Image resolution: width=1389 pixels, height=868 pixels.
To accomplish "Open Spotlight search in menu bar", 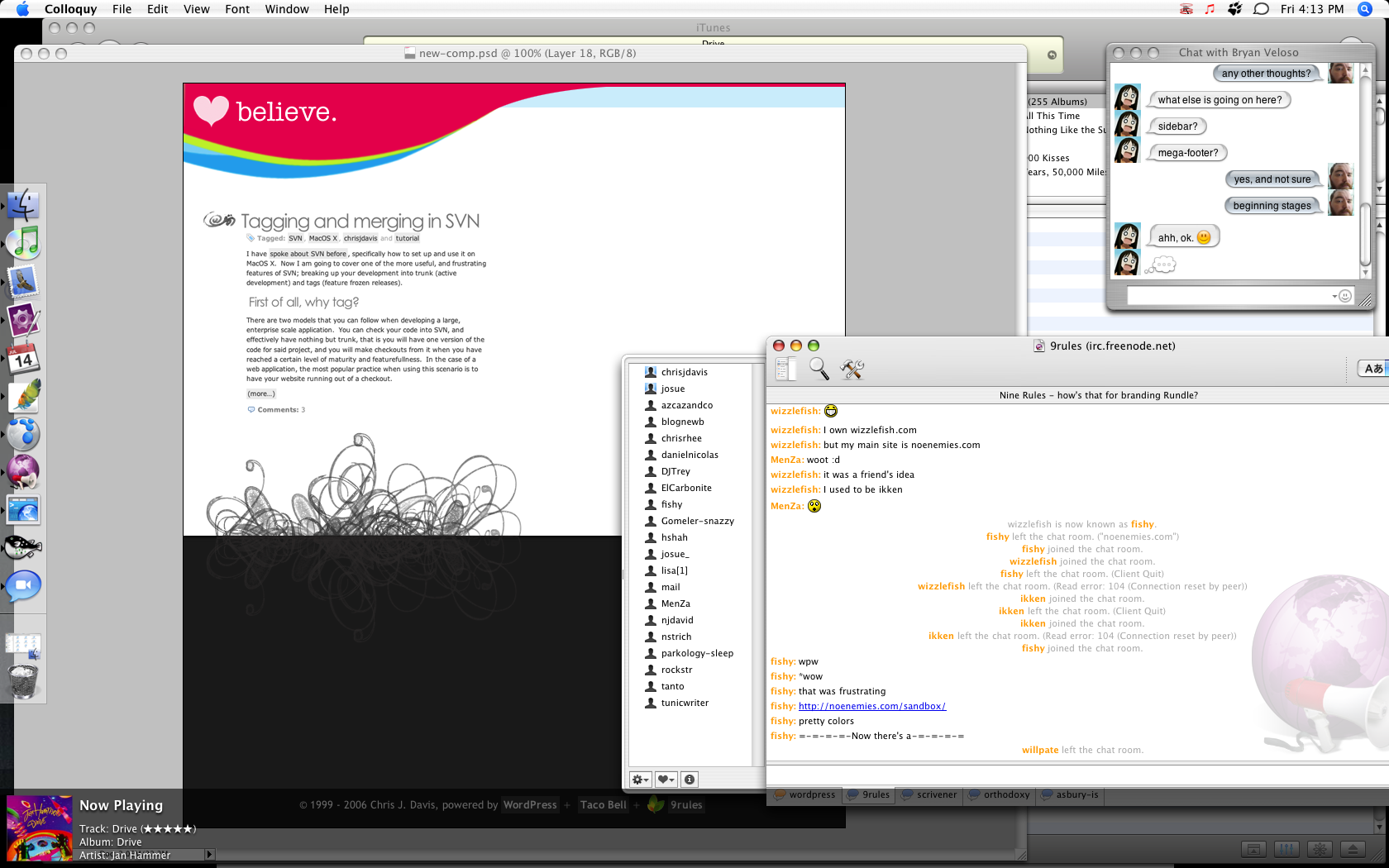I will (x=1365, y=9).
